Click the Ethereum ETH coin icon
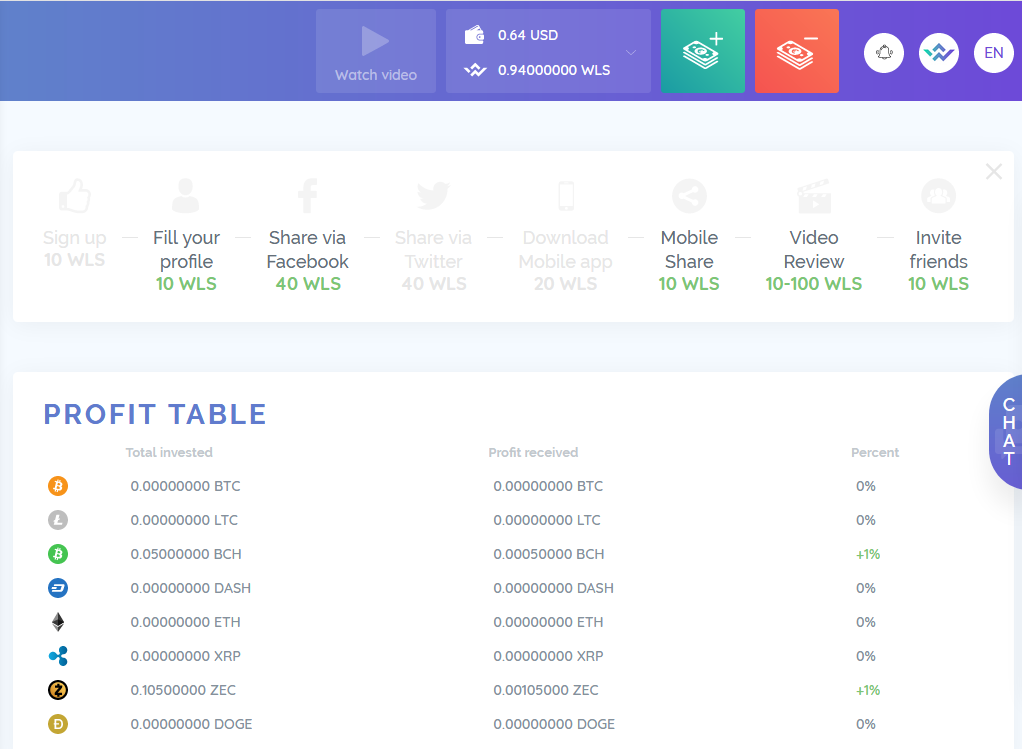 point(58,622)
